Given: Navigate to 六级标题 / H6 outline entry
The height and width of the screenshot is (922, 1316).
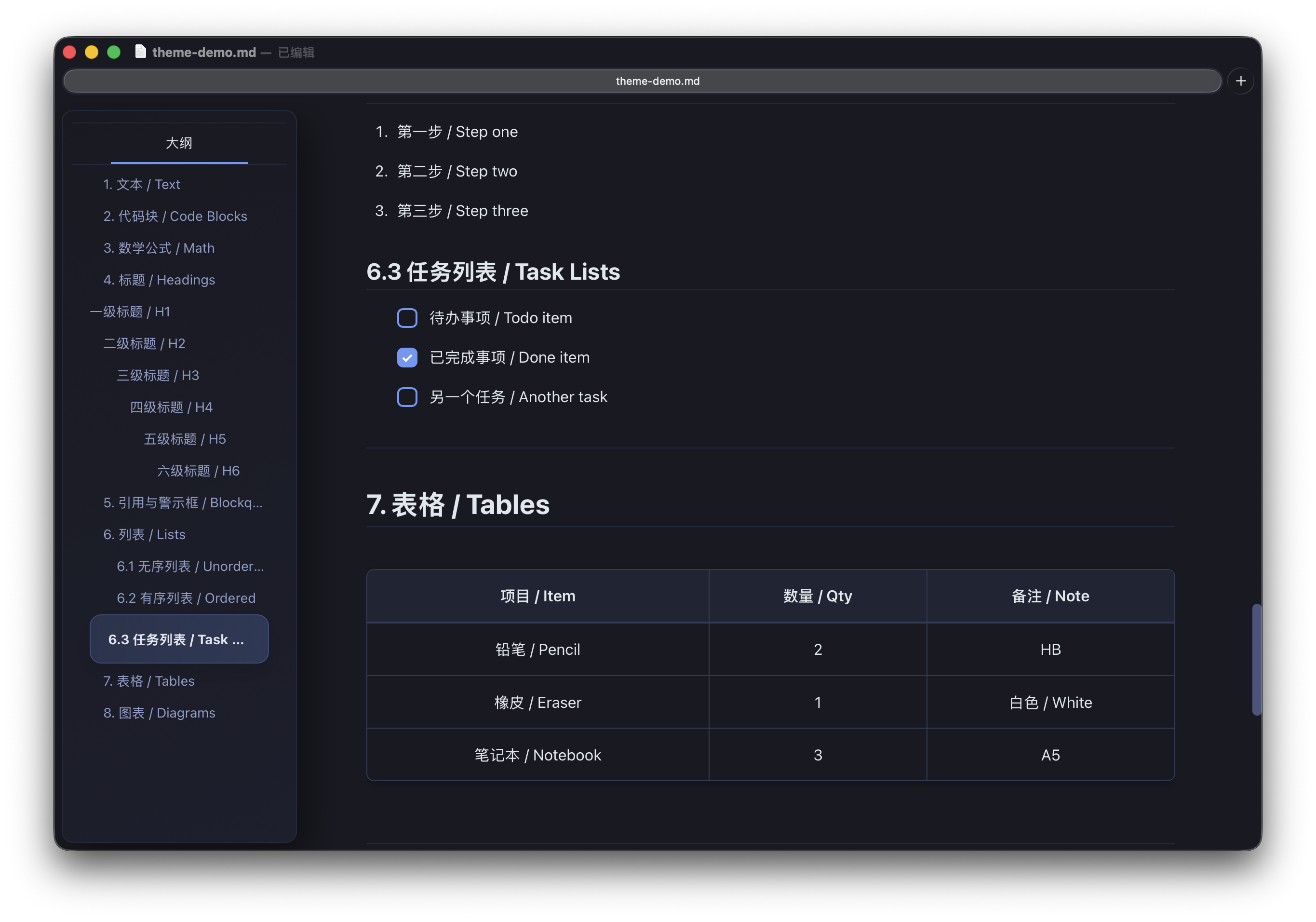Looking at the screenshot, I should 198,471.
